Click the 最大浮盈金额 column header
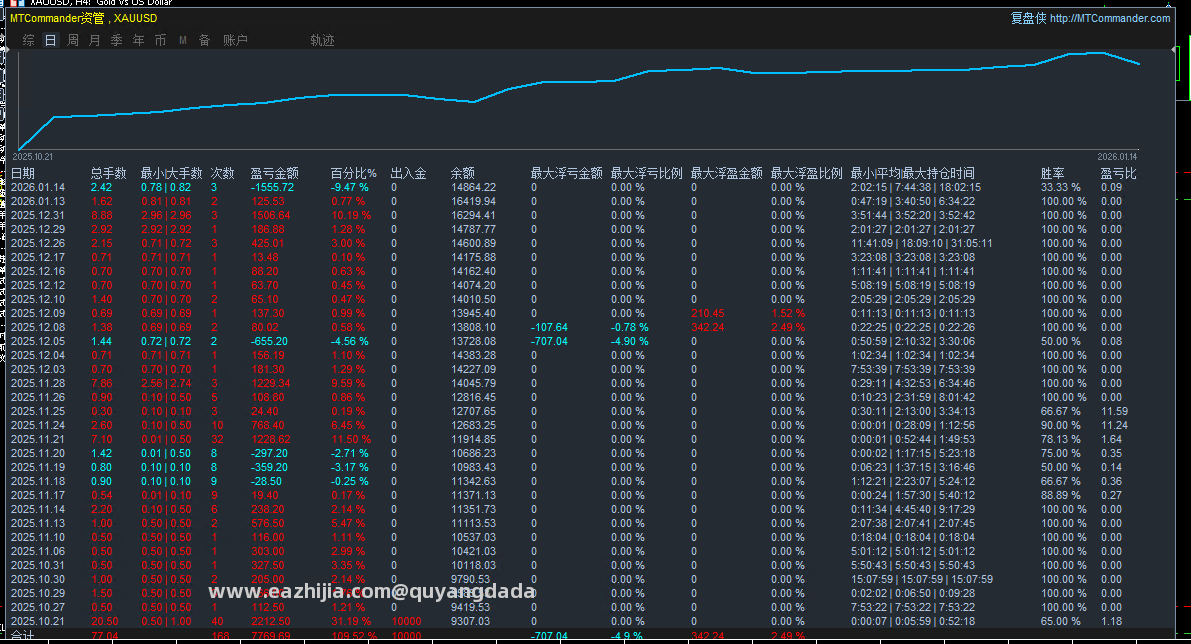1191x644 pixels. 726,173
